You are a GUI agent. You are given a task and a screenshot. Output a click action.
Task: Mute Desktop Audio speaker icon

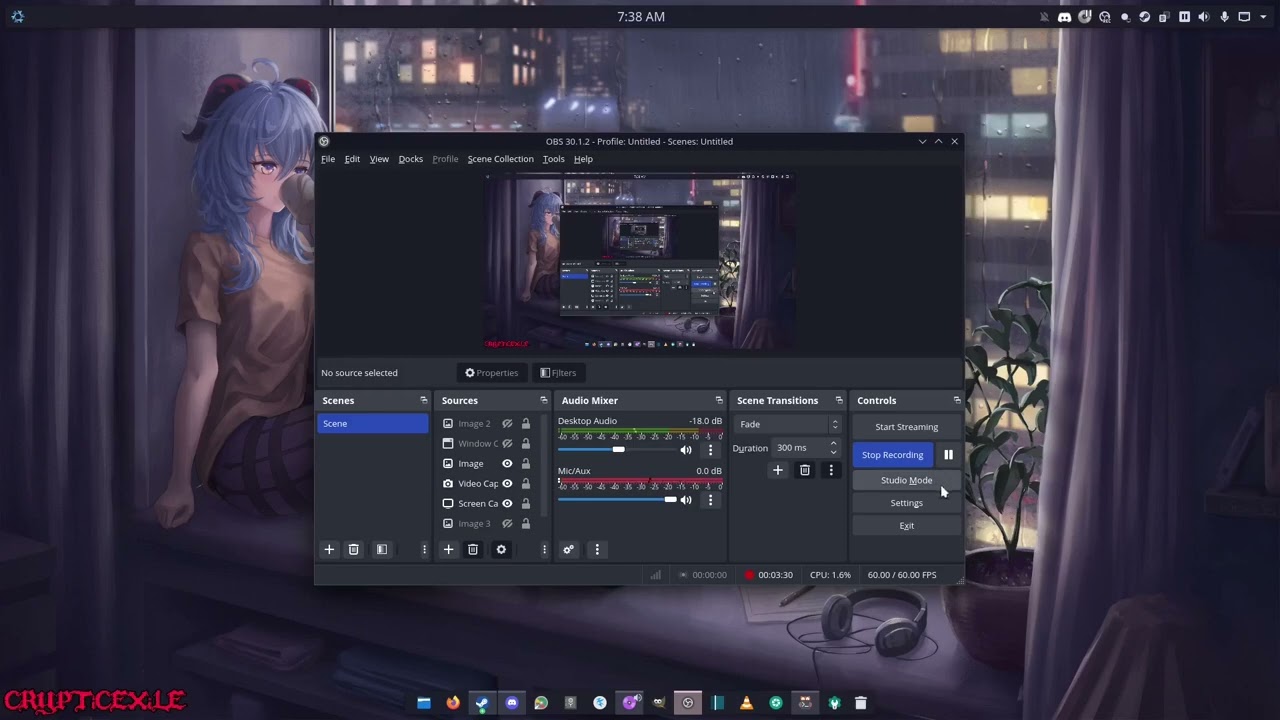coord(686,450)
